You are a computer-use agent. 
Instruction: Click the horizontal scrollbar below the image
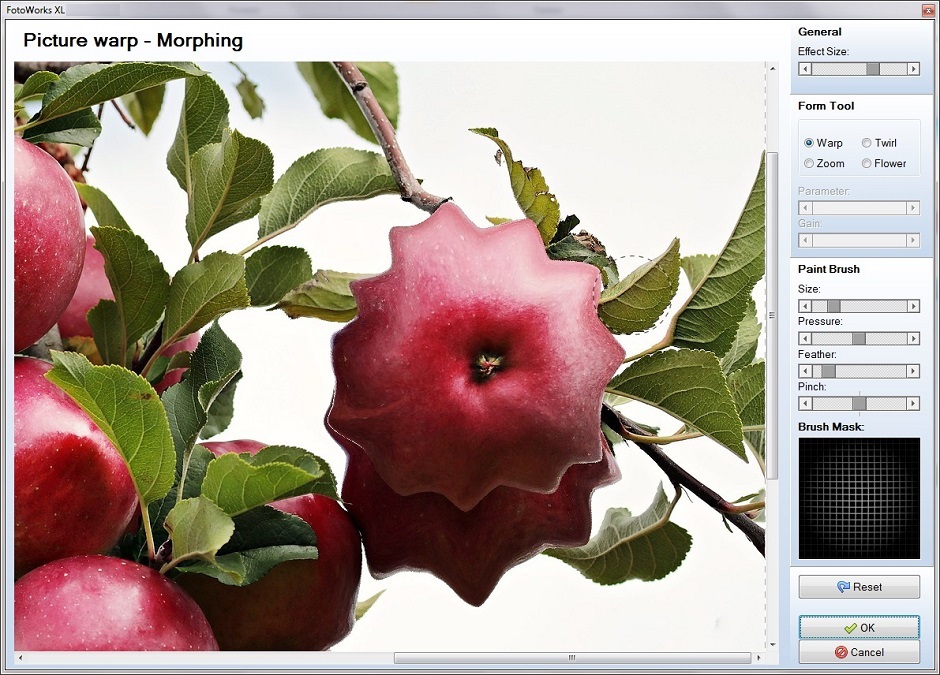click(x=570, y=658)
